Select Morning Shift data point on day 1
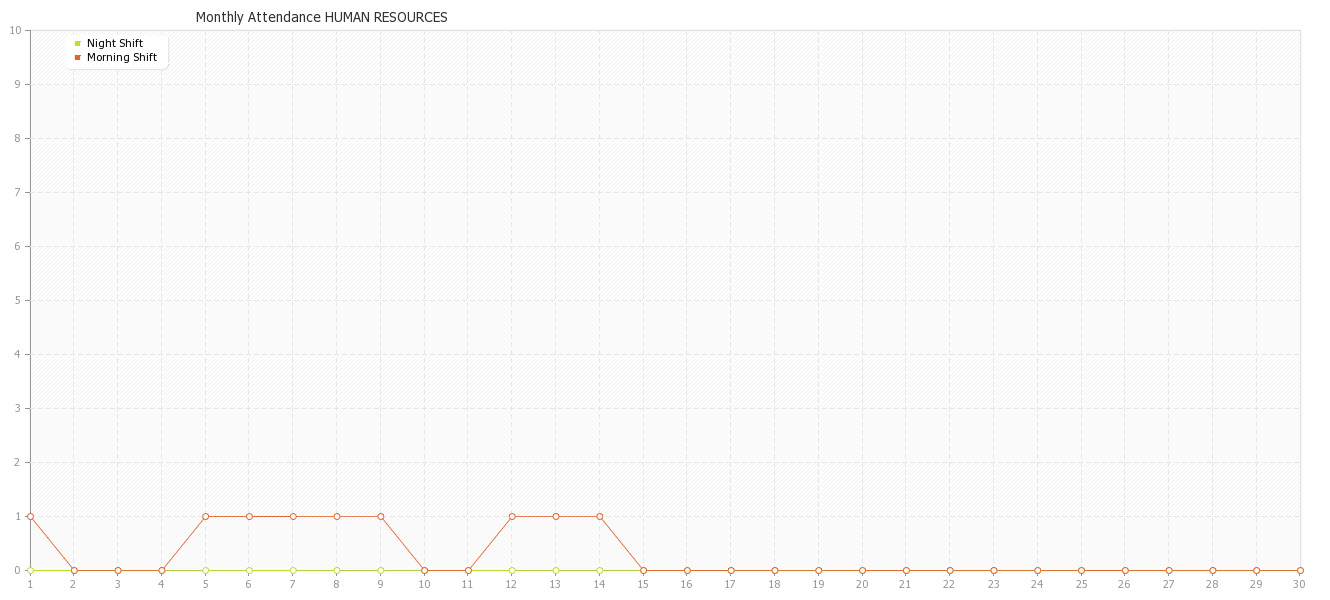Viewport: 1330px width, 600px height. (x=30, y=516)
